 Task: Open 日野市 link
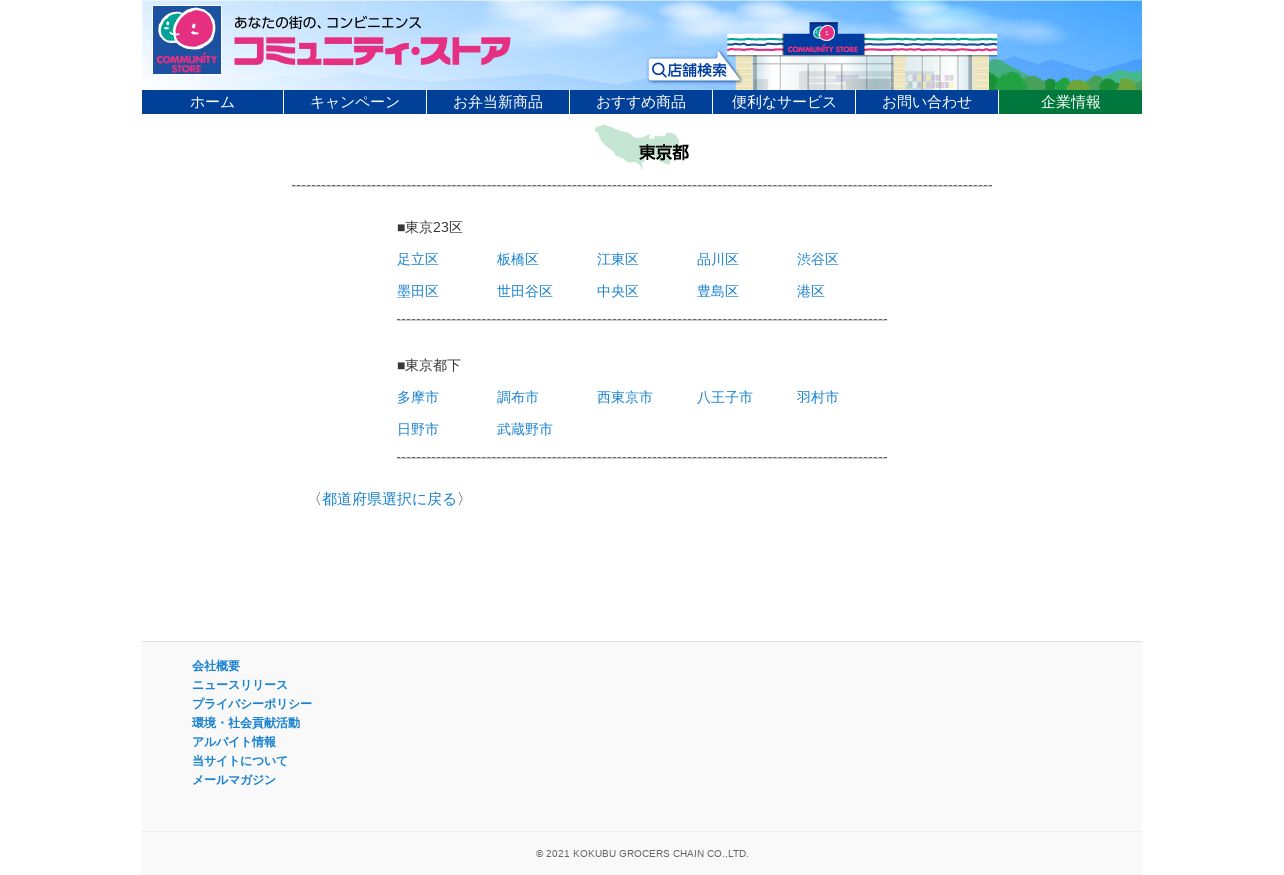point(418,429)
